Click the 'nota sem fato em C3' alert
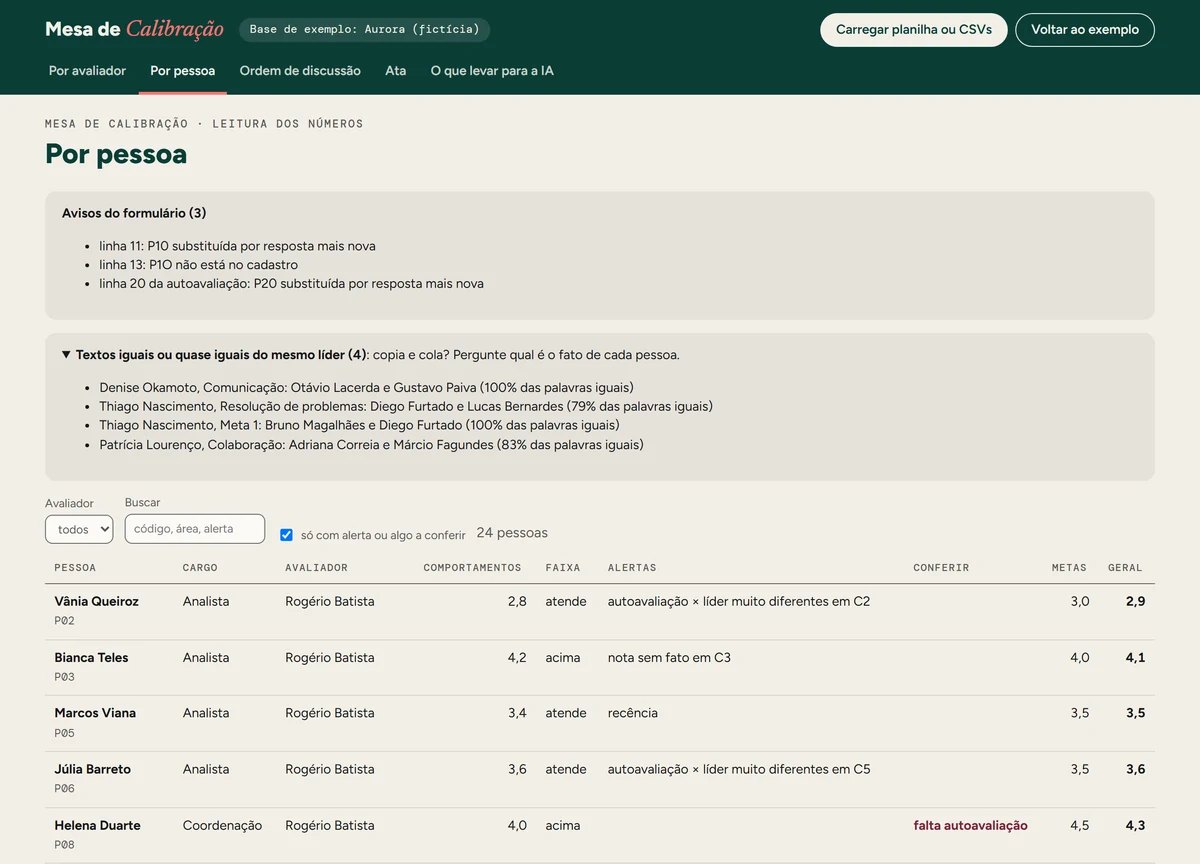Screen dimensions: 1200x864 click(x=669, y=658)
